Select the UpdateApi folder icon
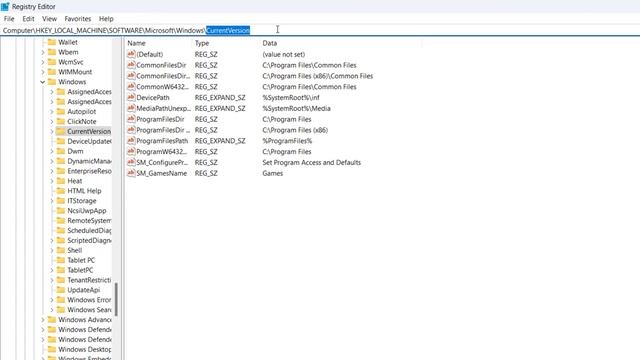Screen dimensions: 640x360 tap(61, 290)
